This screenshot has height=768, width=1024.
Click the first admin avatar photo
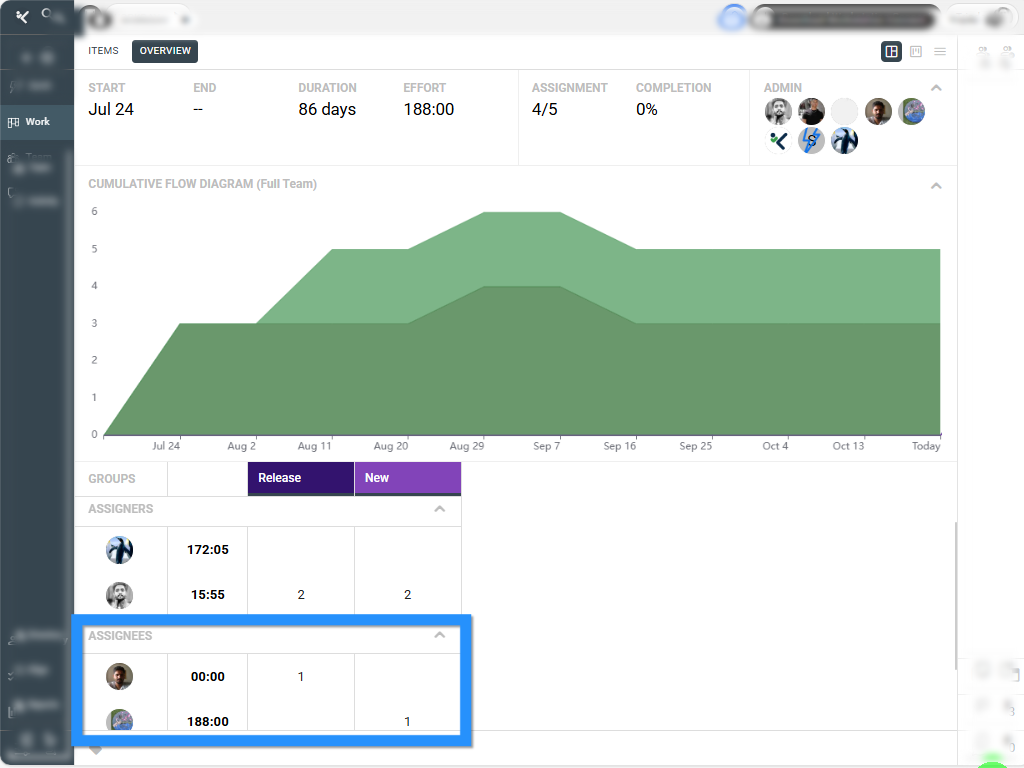778,111
